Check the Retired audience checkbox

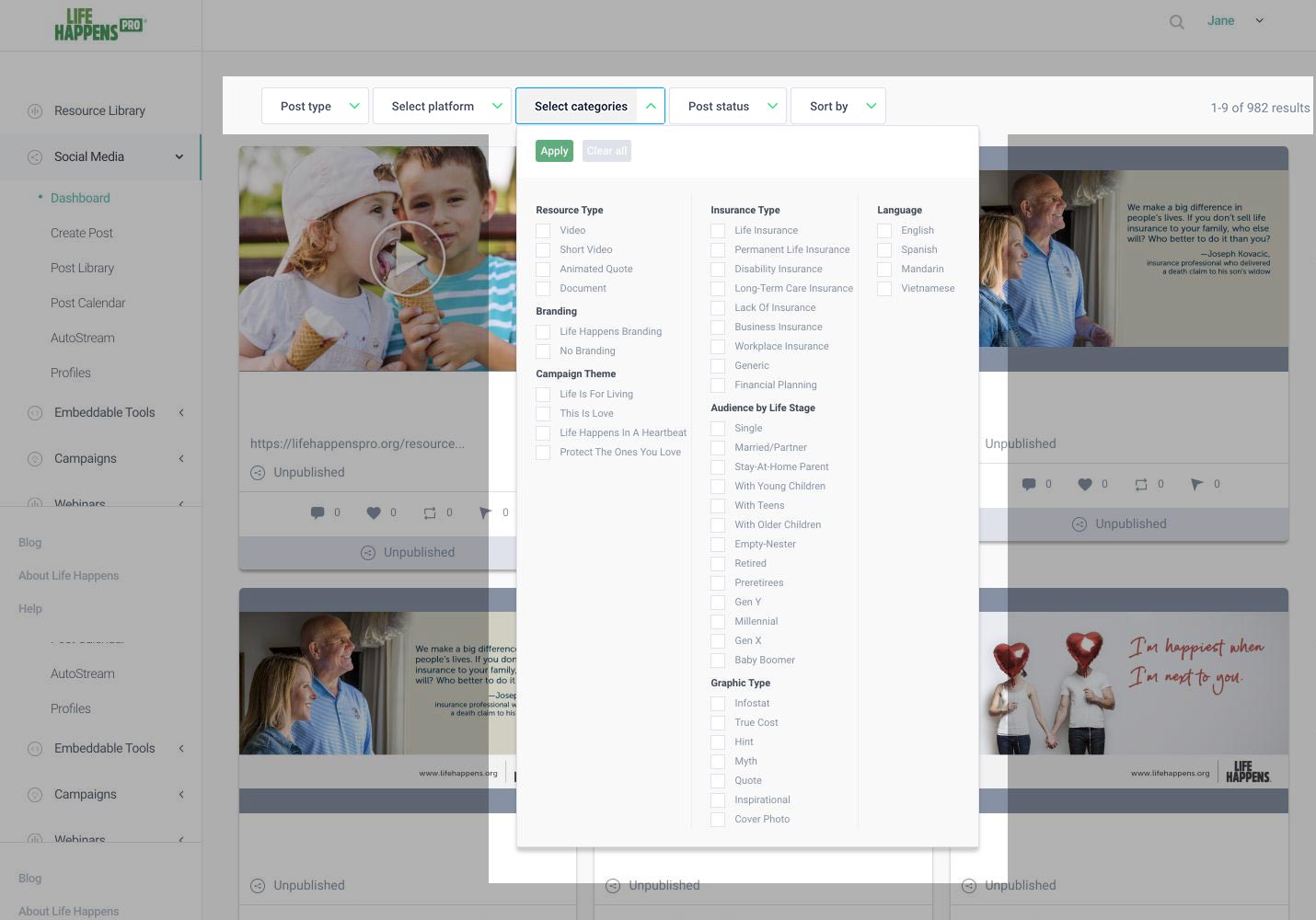coord(718,564)
